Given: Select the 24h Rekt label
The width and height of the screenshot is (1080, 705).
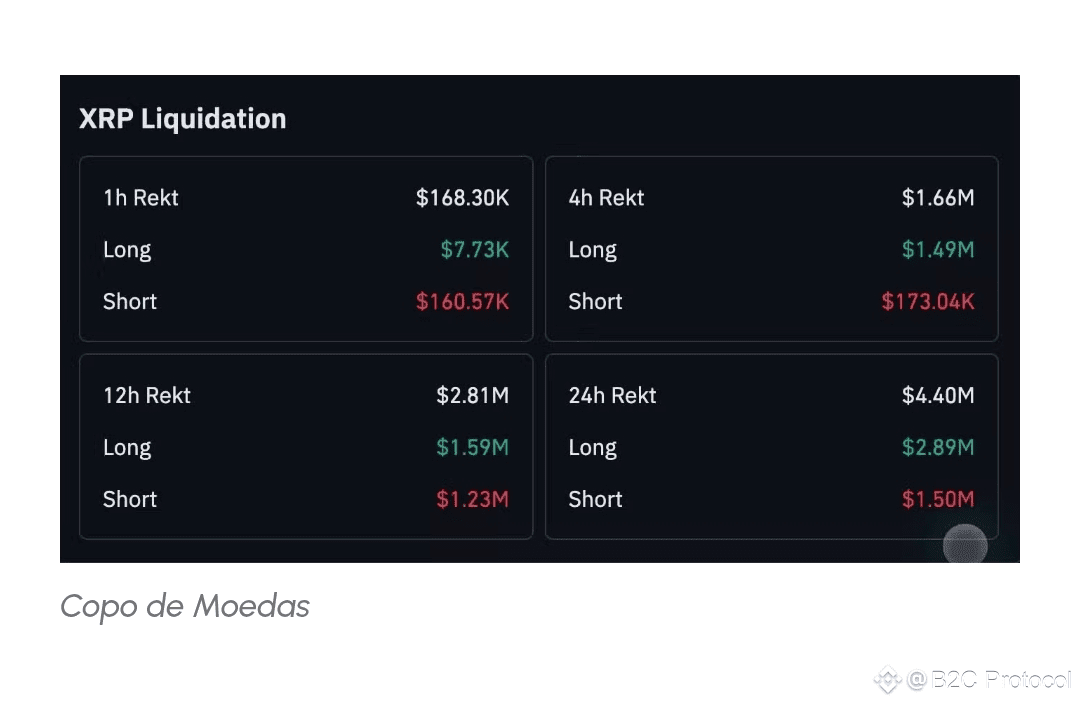Looking at the screenshot, I should click(612, 396).
